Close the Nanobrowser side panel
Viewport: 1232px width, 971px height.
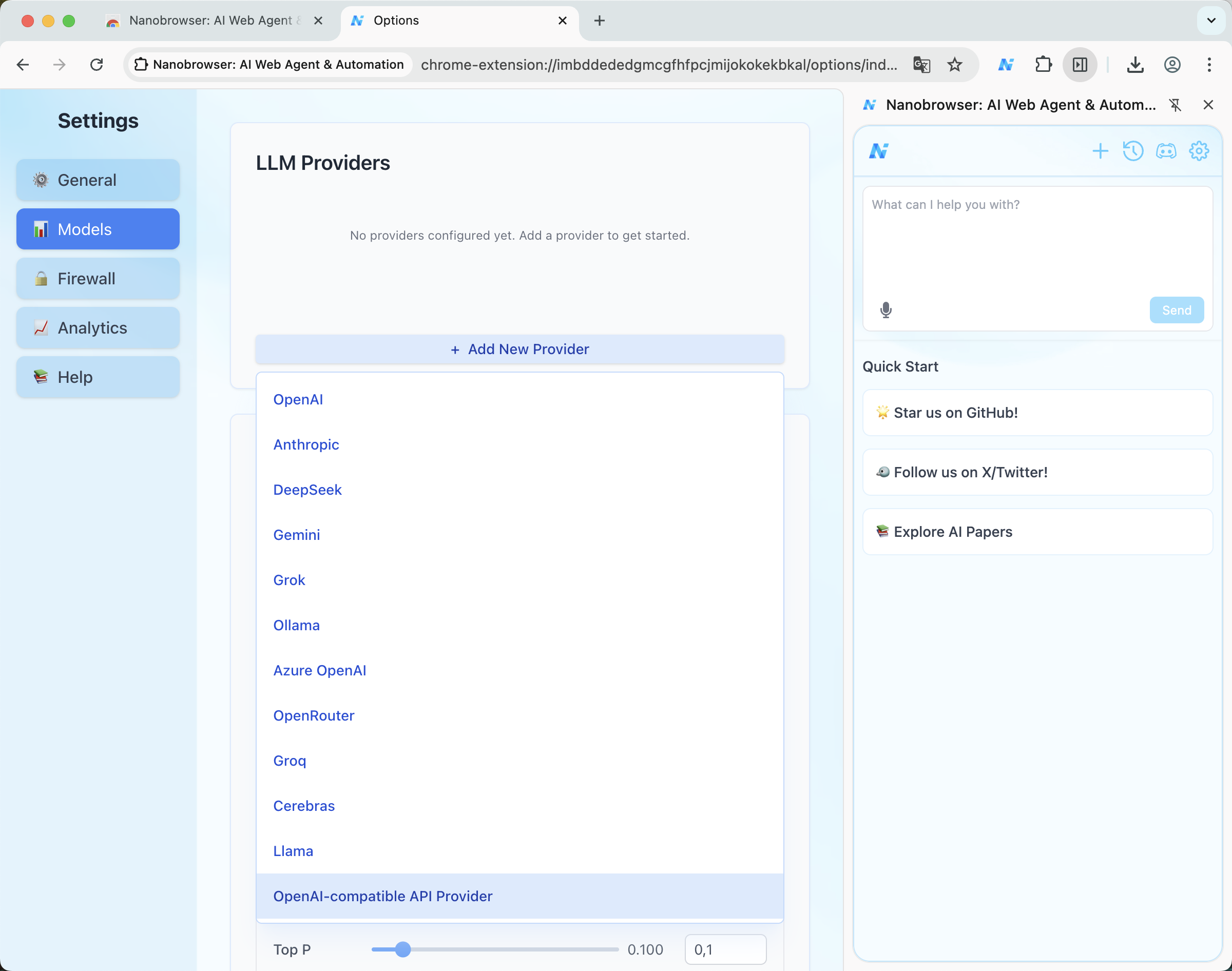coord(1208,105)
